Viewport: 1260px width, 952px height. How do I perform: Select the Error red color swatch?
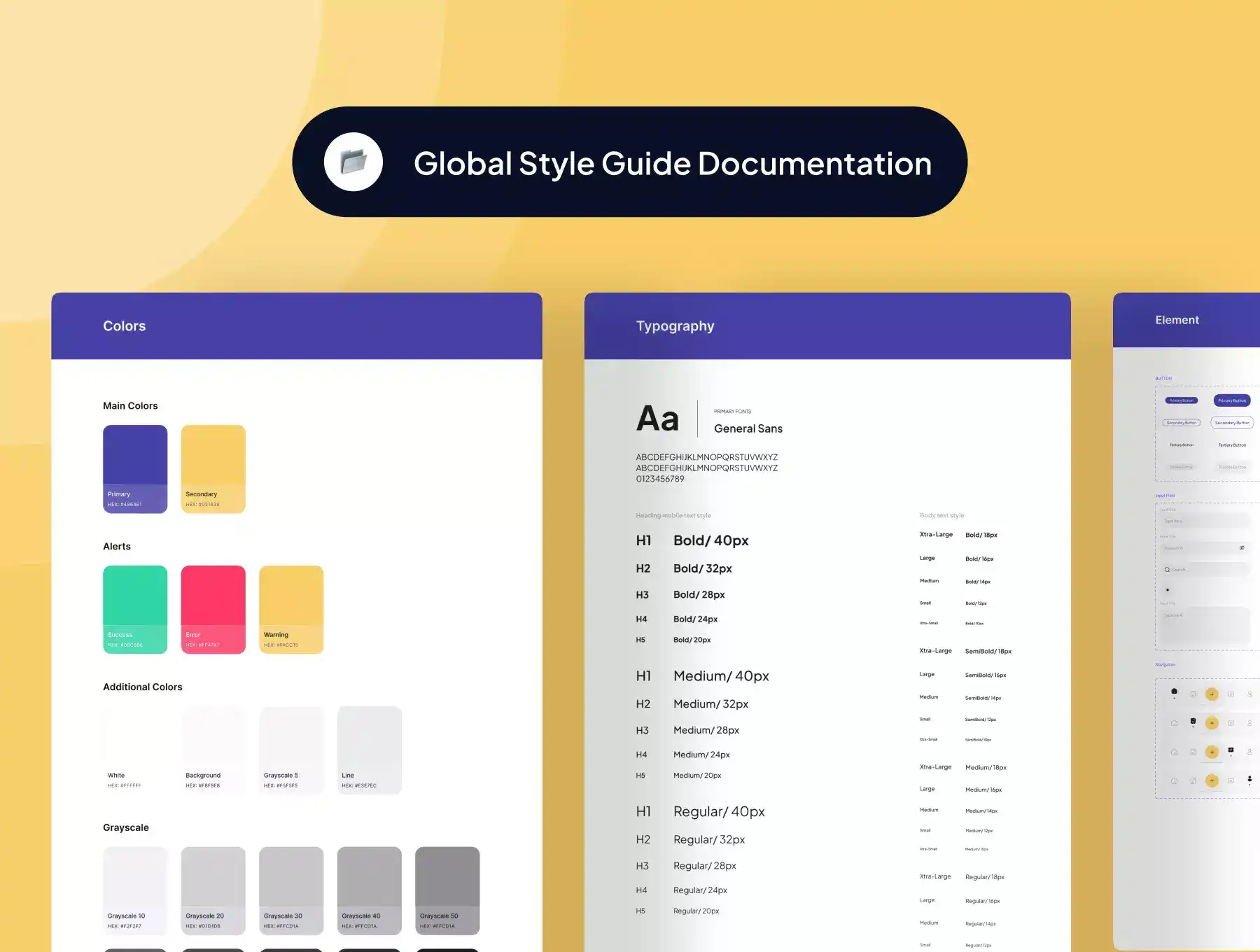coord(213,609)
